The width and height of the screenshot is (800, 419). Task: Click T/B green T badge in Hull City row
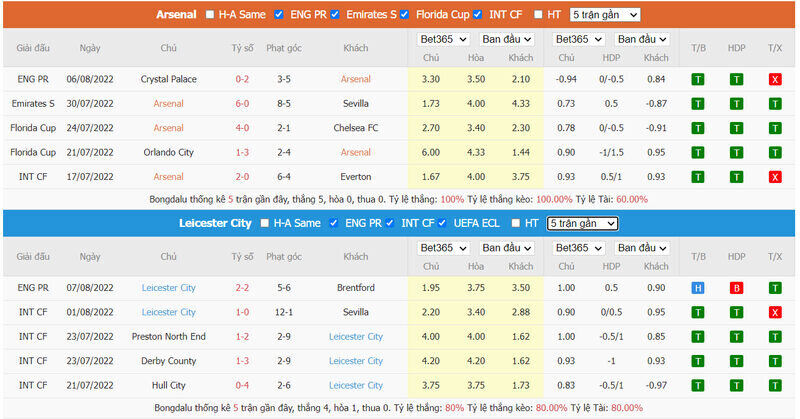point(697,386)
